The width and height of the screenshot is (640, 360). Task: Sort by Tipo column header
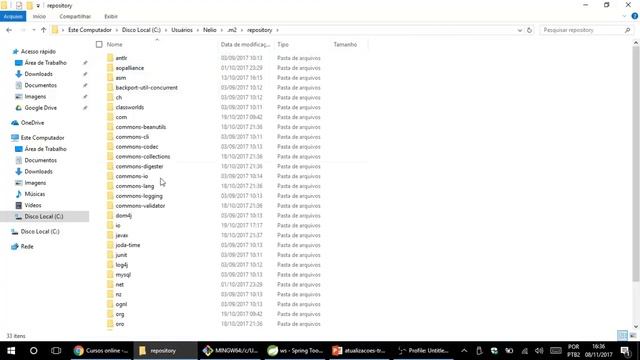pyautogui.click(x=283, y=44)
